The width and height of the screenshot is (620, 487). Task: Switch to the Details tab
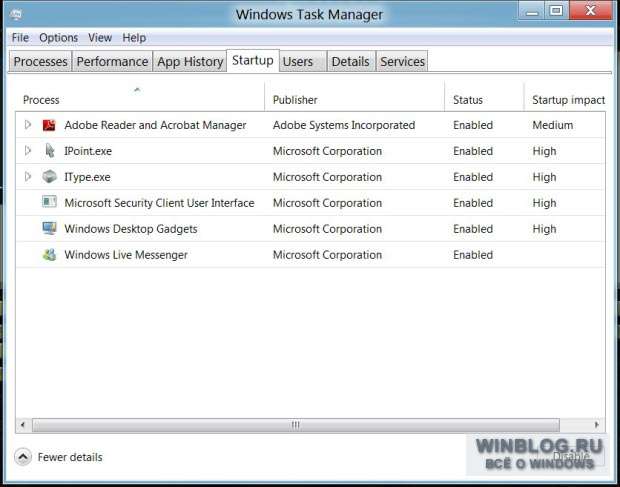(351, 61)
